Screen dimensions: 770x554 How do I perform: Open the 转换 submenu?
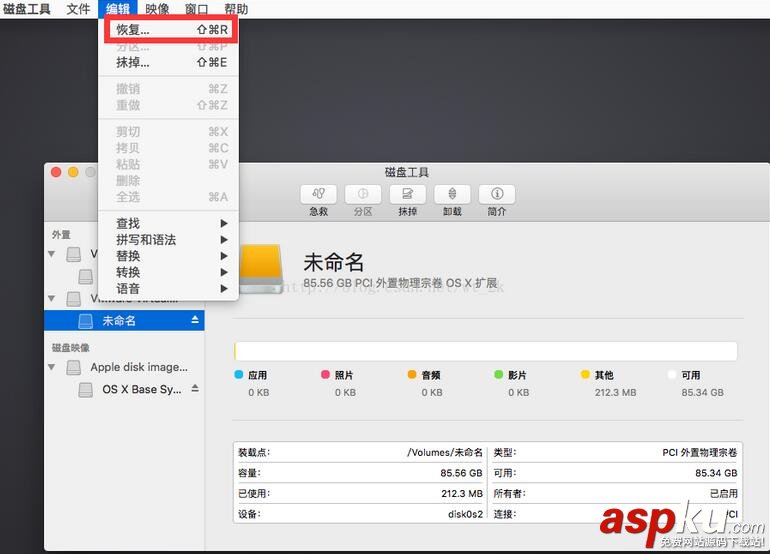168,272
